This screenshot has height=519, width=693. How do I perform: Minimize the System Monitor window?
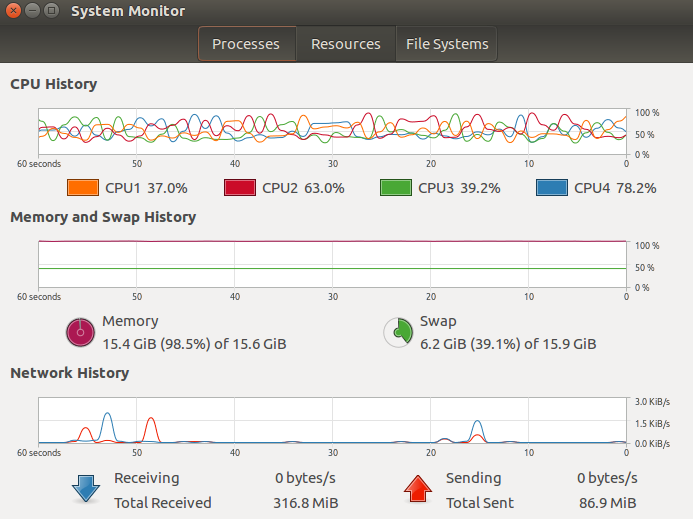tap(32, 10)
